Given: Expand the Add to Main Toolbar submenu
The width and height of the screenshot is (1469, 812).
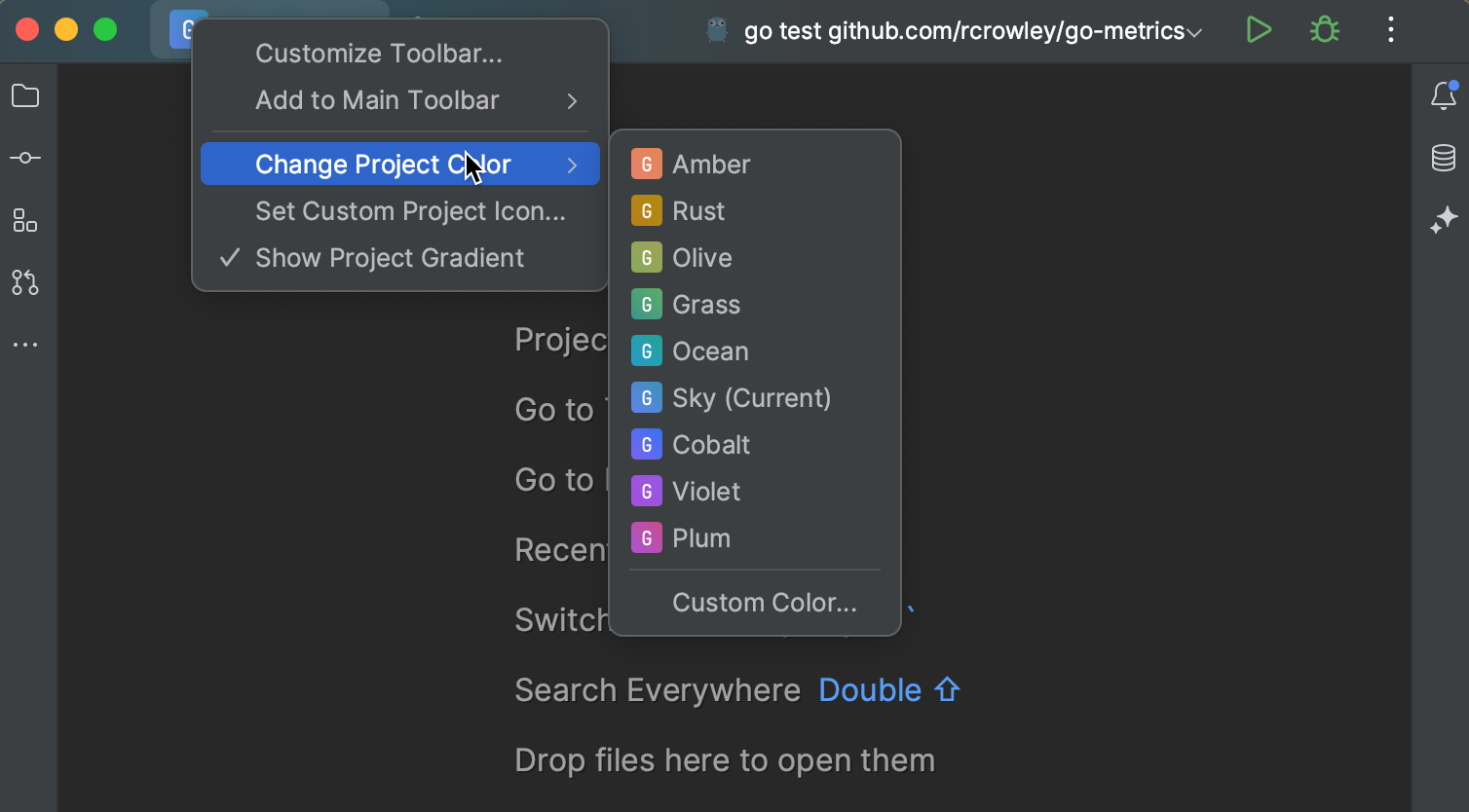Looking at the screenshot, I should pos(377,100).
